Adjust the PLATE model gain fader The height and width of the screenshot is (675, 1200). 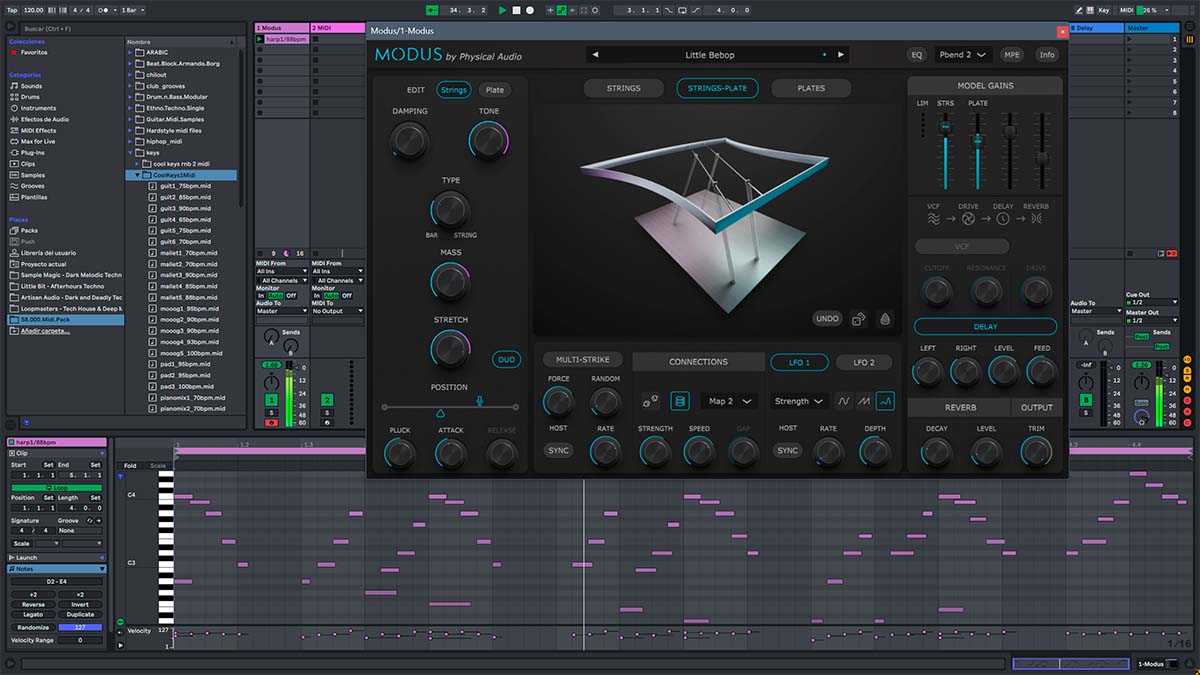point(978,141)
